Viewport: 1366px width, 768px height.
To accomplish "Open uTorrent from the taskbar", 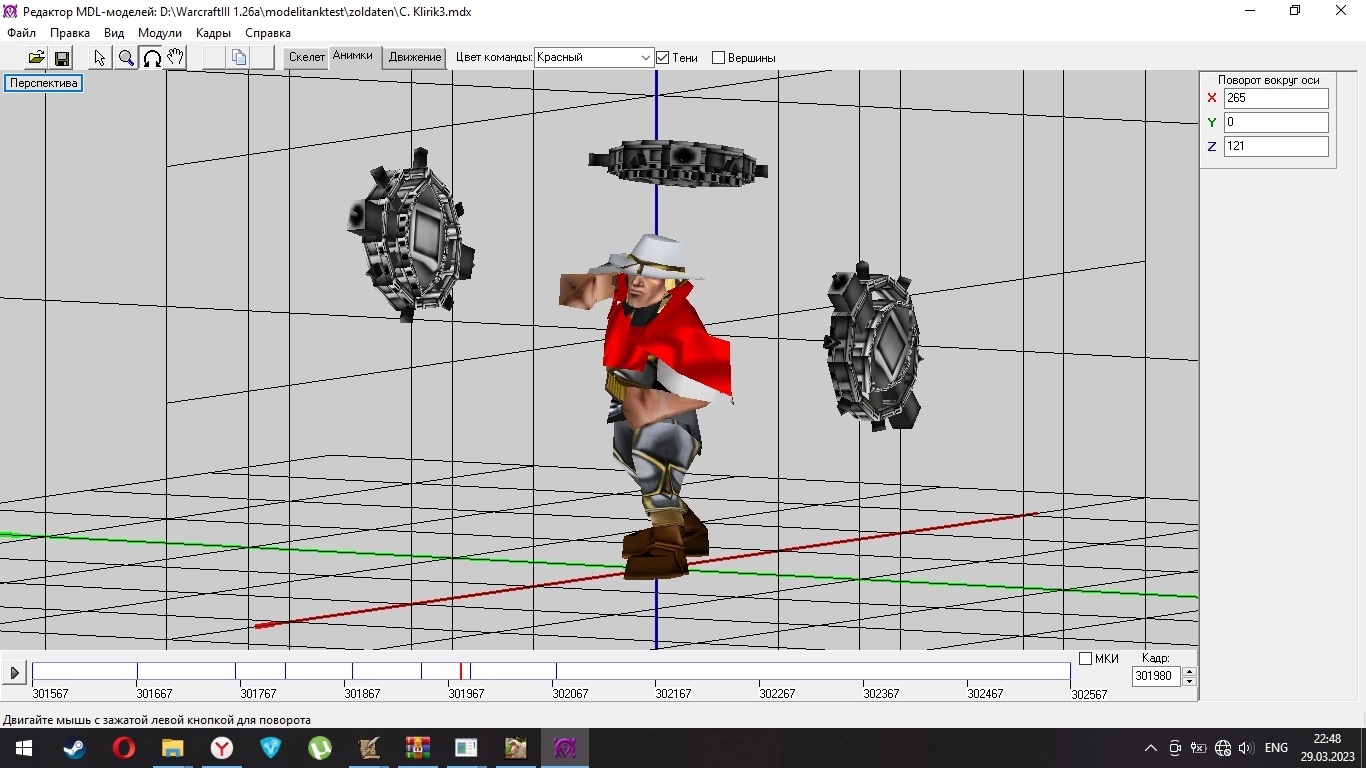I will click(x=319, y=748).
